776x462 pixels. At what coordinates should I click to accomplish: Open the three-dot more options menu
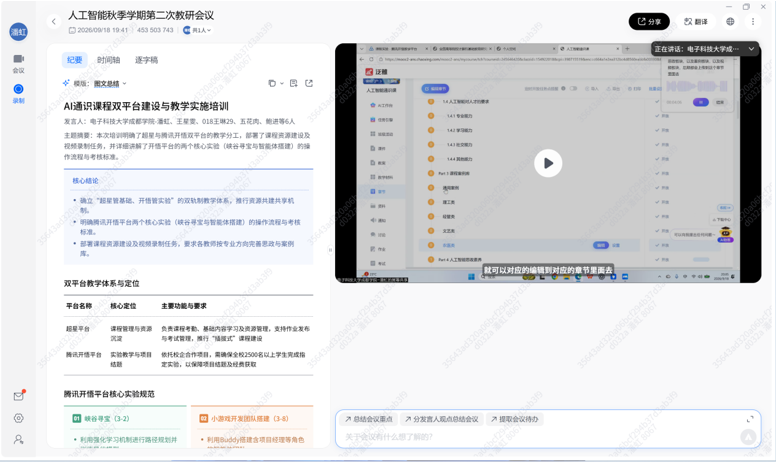(753, 21)
